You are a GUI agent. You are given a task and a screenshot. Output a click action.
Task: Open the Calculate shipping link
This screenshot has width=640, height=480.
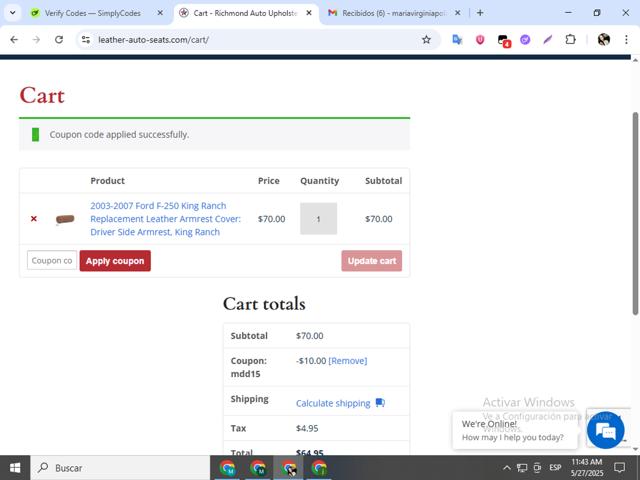pos(333,403)
